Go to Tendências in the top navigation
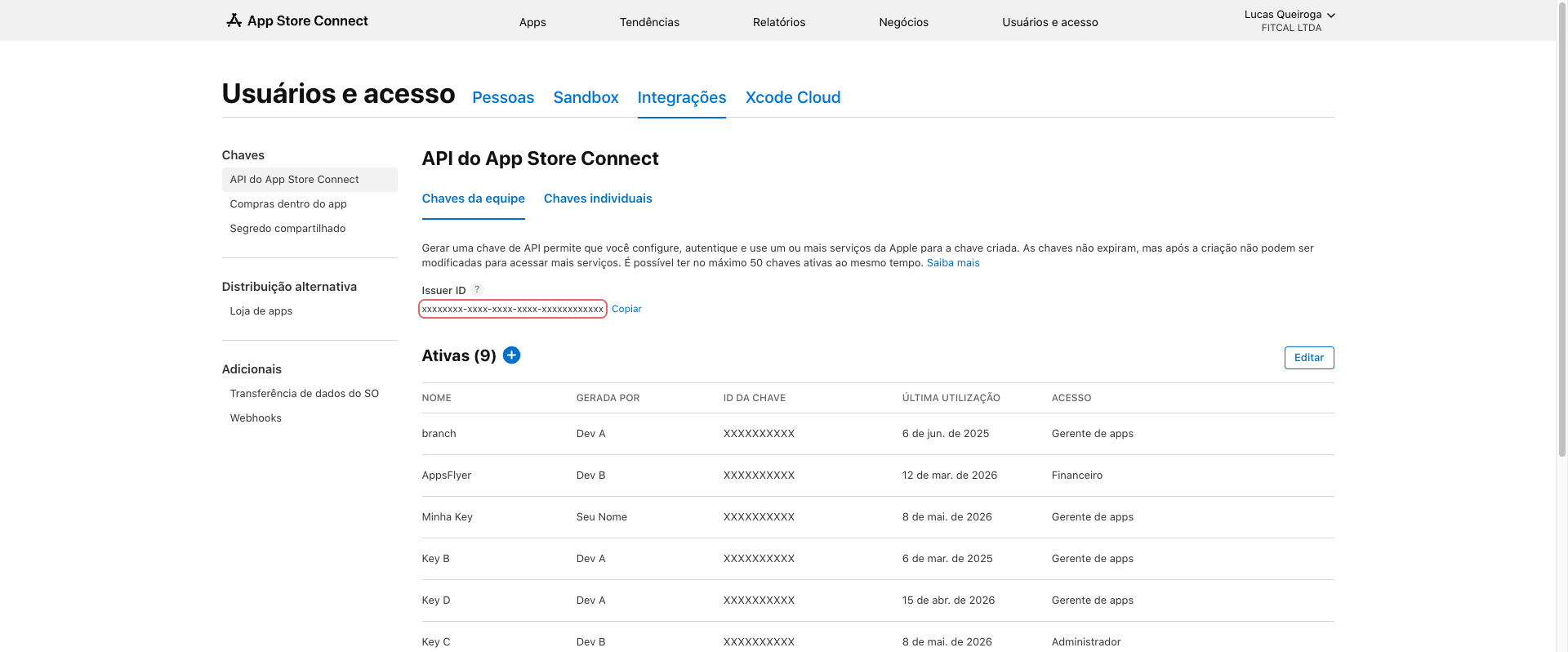Screen dimensions: 1568x652 [x=649, y=22]
